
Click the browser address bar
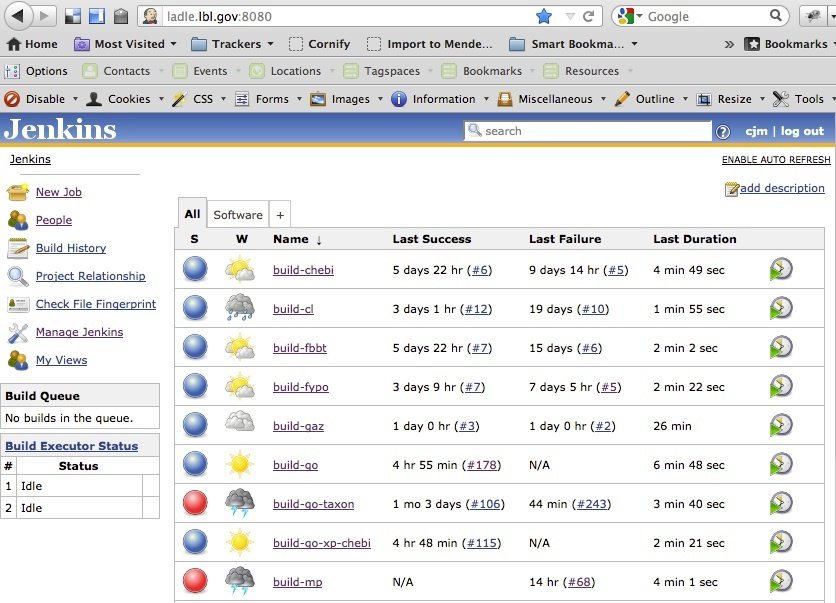tap(349, 17)
